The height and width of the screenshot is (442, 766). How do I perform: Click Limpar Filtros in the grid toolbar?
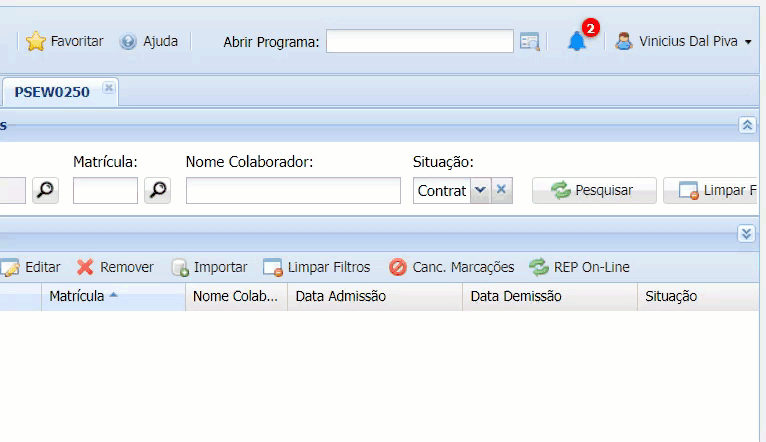click(x=316, y=267)
